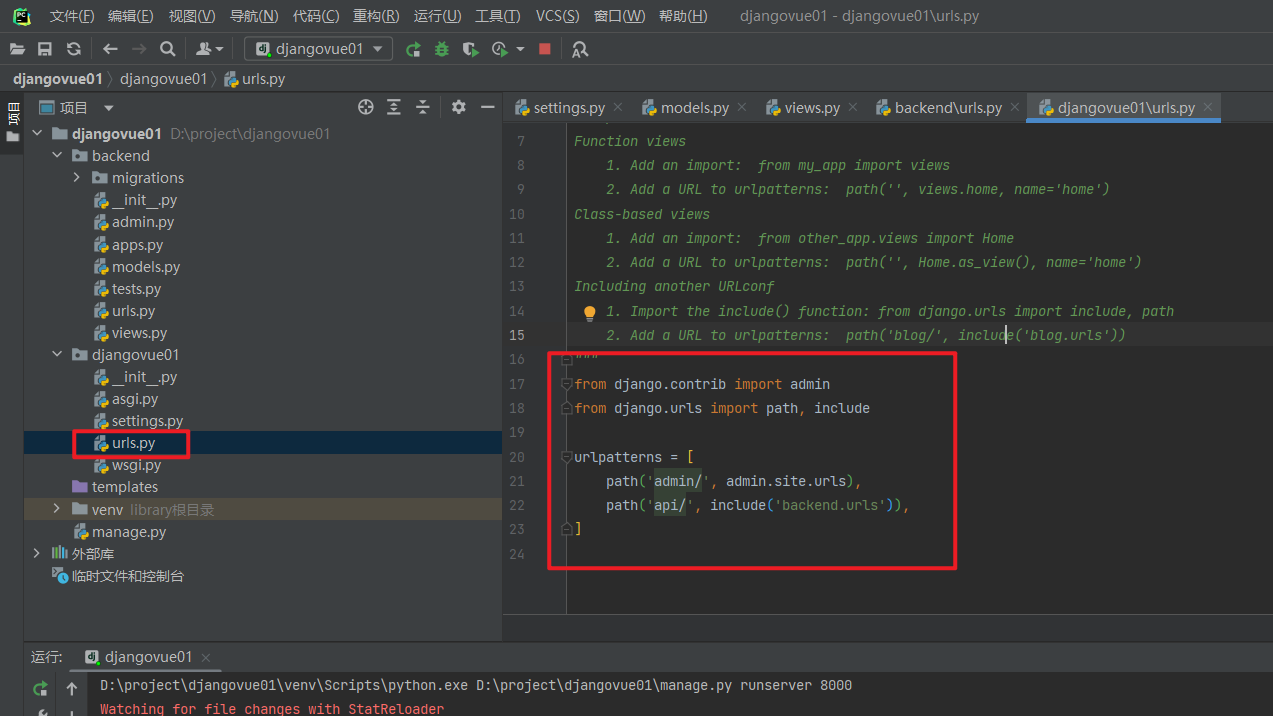Close the djangovue01 run tab
Viewport: 1273px width, 716px height.
pyautogui.click(x=206, y=657)
